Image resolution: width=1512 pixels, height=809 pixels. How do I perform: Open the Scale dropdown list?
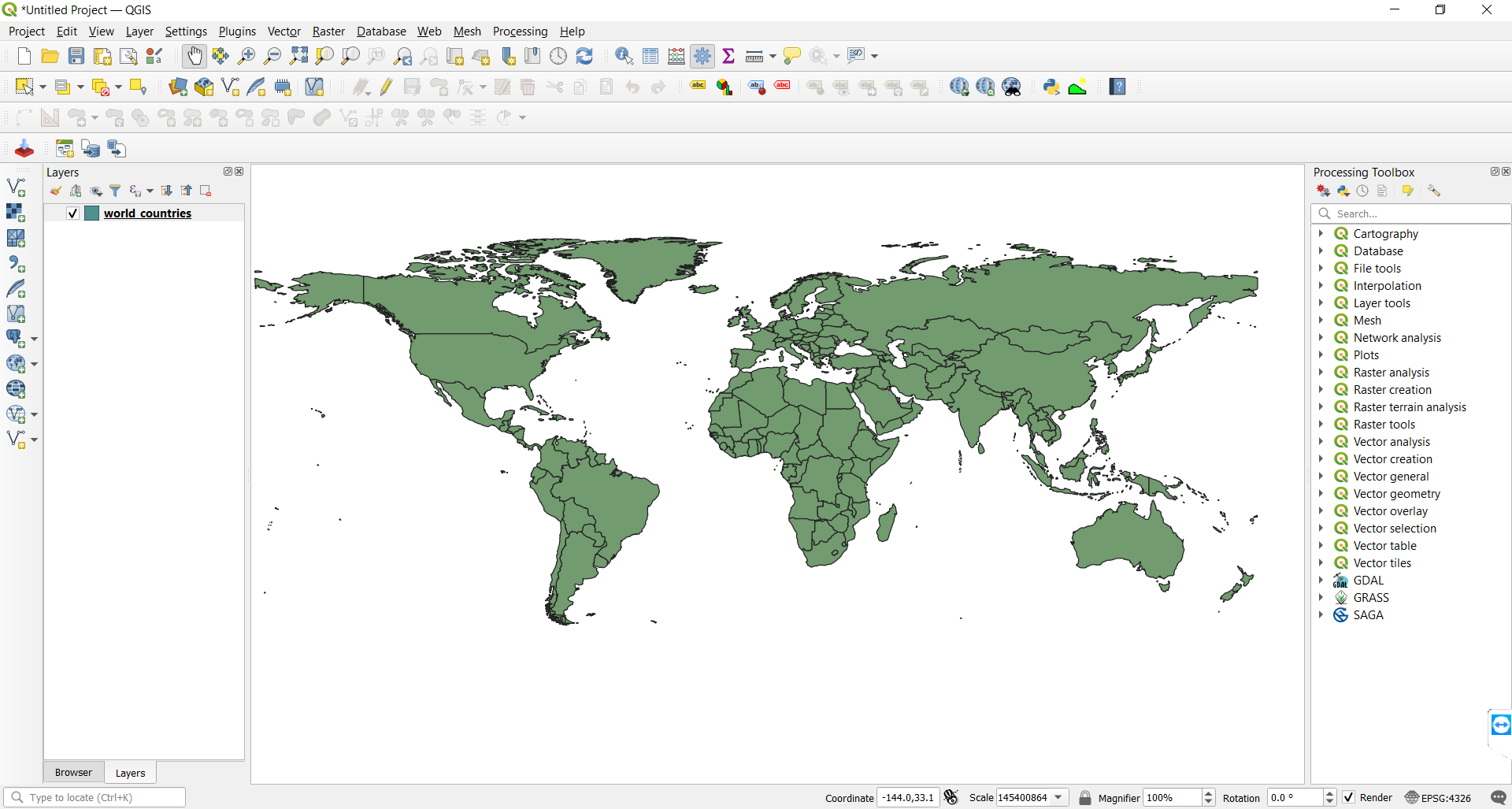click(1058, 797)
